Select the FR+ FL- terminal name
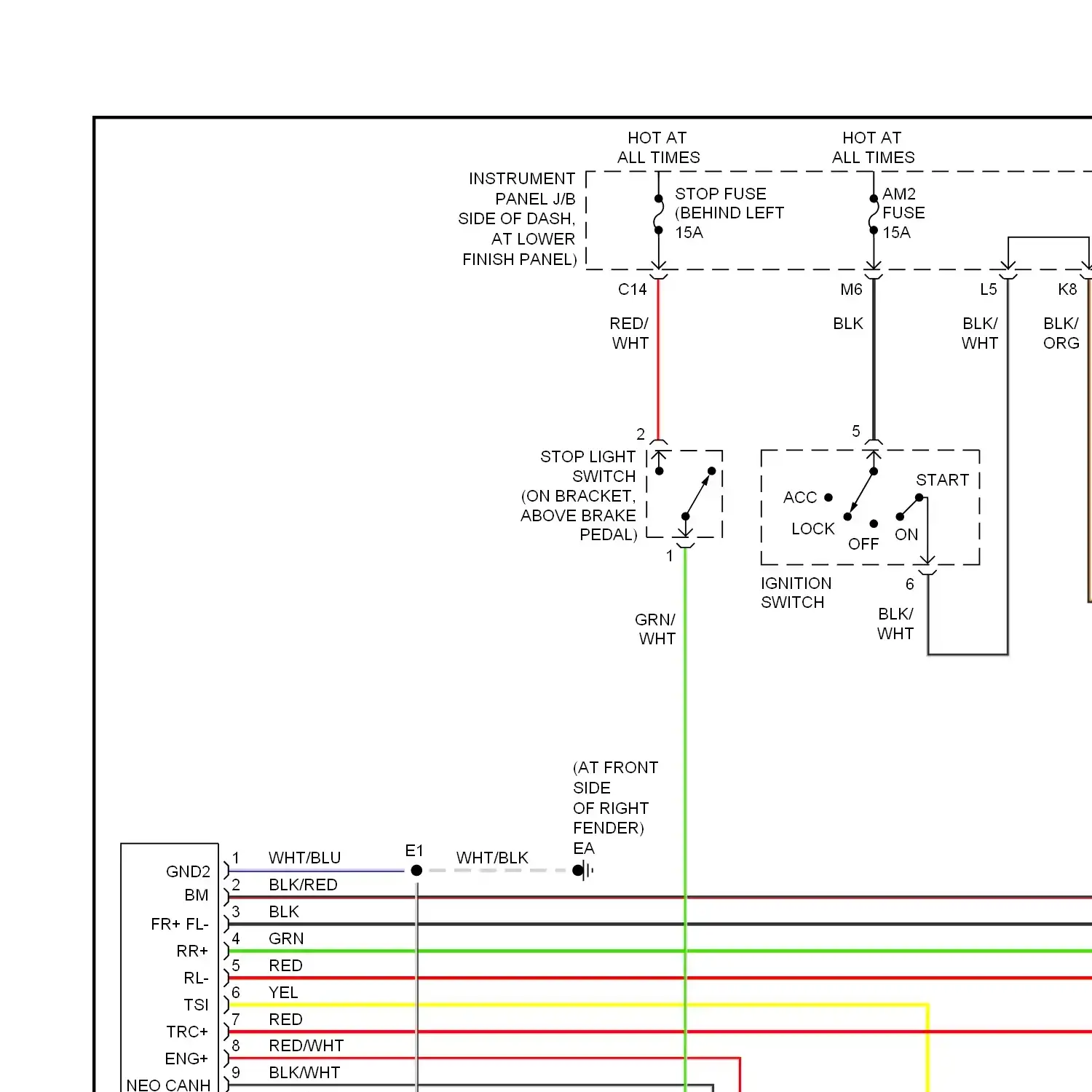The width and height of the screenshot is (1092, 1092). (180, 925)
